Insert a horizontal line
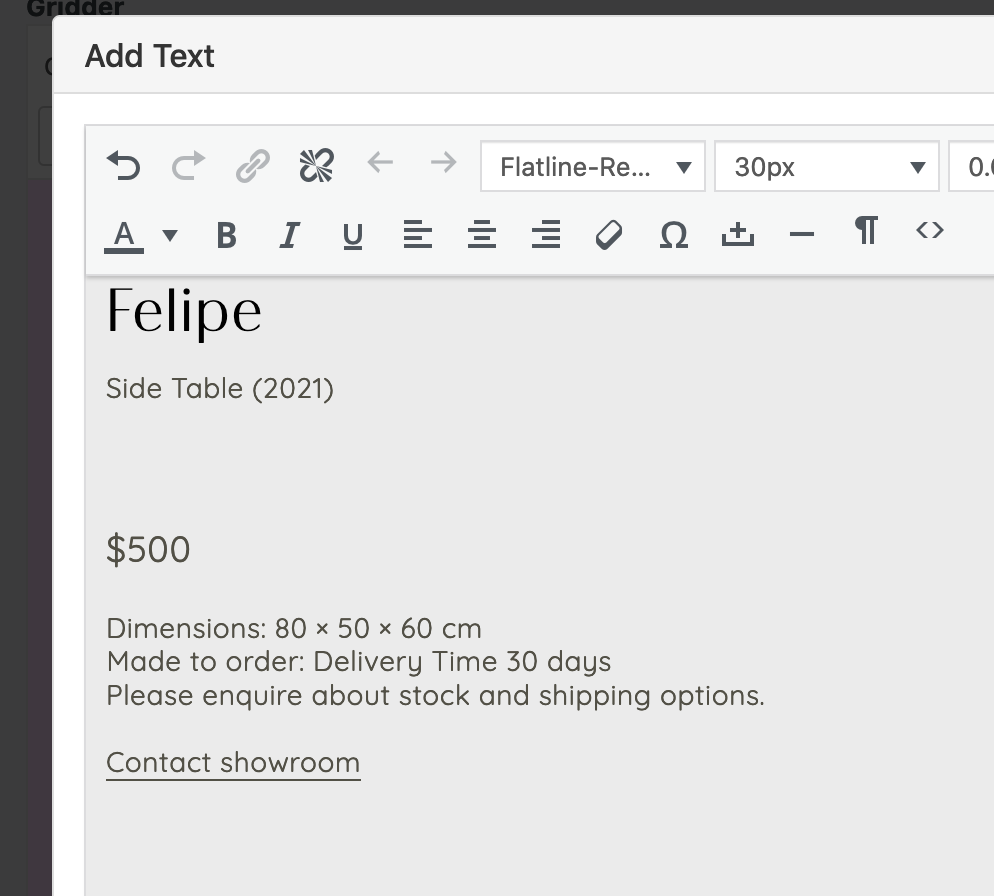994x896 pixels. 801,235
